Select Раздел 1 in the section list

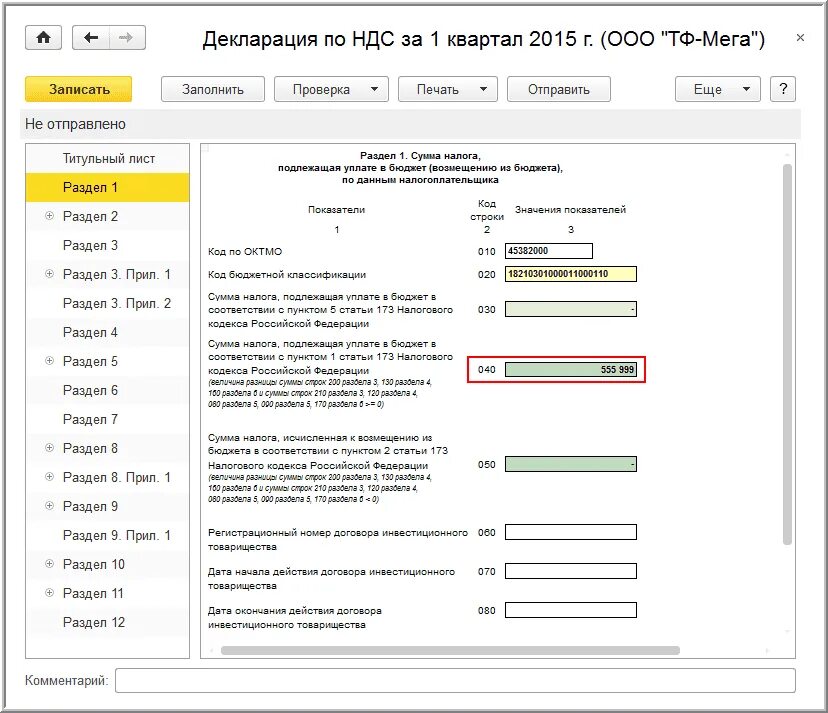click(108, 187)
